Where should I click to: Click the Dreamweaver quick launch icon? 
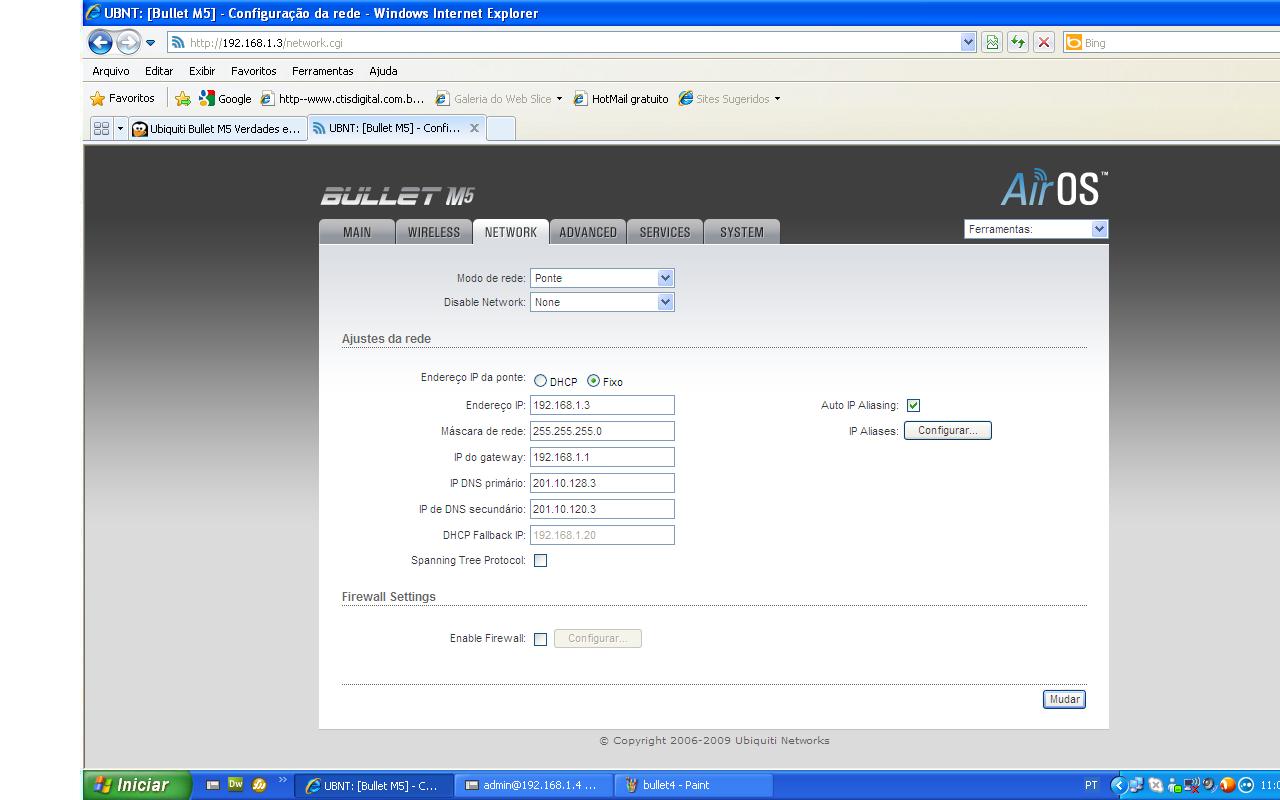(x=236, y=785)
